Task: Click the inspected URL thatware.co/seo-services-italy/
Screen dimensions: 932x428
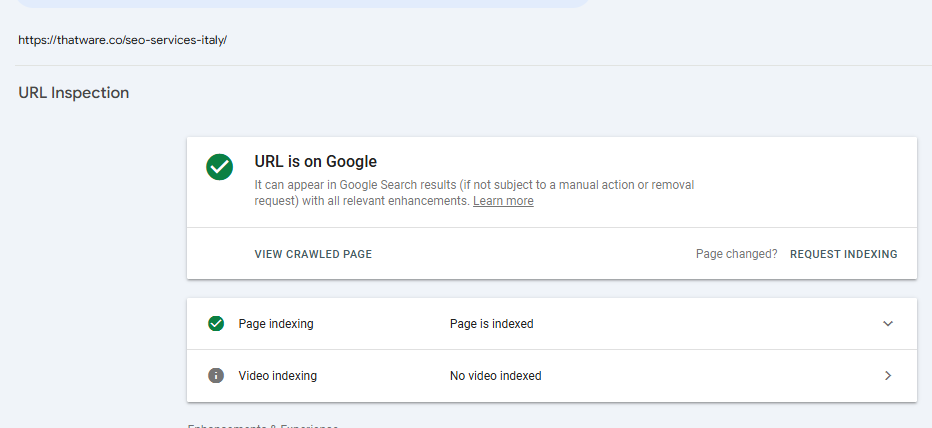Action: pyautogui.click(x=122, y=40)
